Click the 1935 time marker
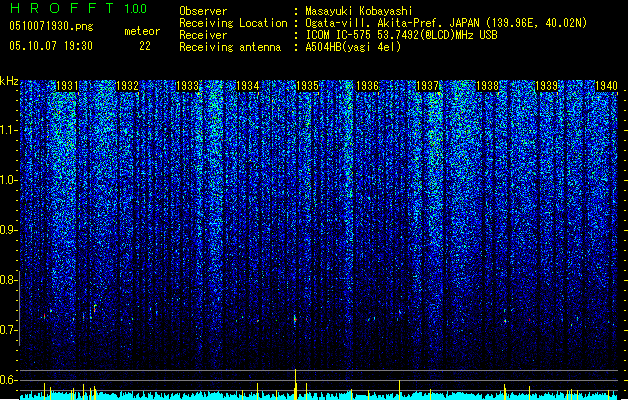Image resolution: width=629 pixels, height=400 pixels. pyautogui.click(x=307, y=86)
